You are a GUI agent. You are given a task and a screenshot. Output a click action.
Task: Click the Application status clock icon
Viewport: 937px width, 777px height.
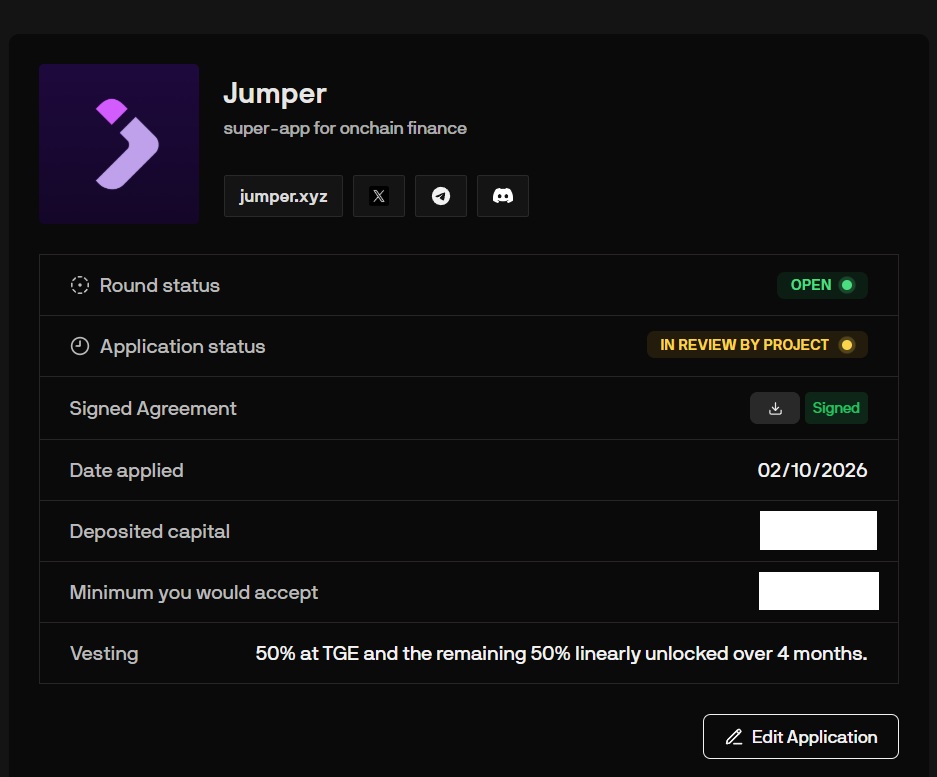[x=79, y=346]
